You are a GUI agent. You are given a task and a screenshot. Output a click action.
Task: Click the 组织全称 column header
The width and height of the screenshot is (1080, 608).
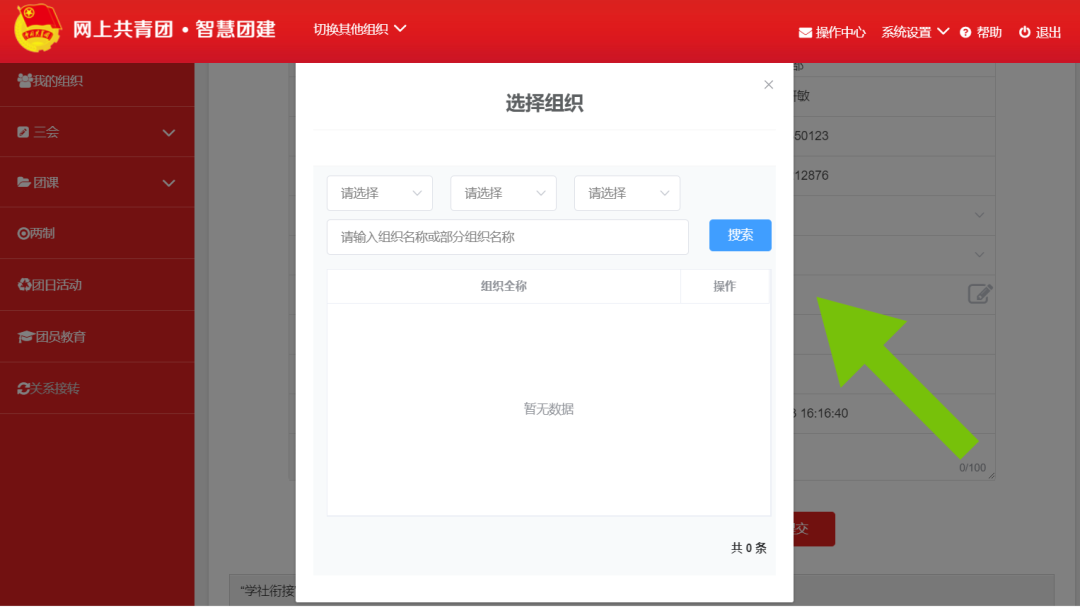coord(503,286)
